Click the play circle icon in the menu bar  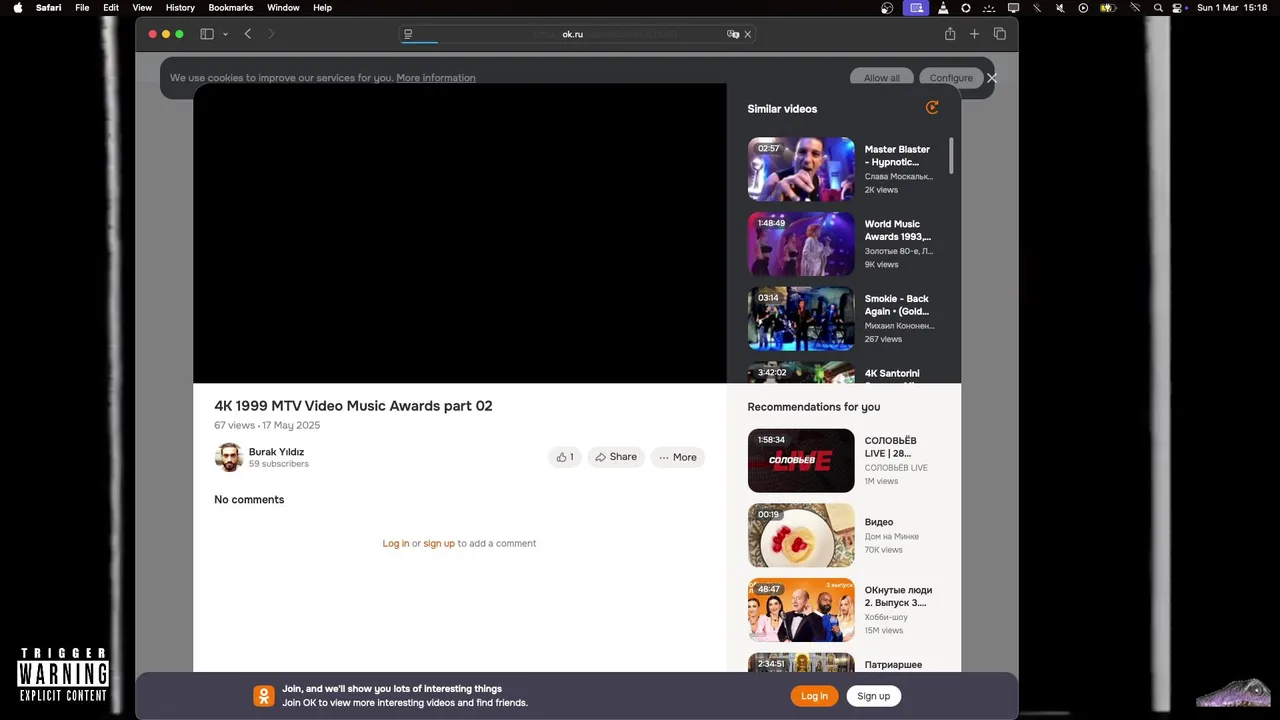(1083, 7)
